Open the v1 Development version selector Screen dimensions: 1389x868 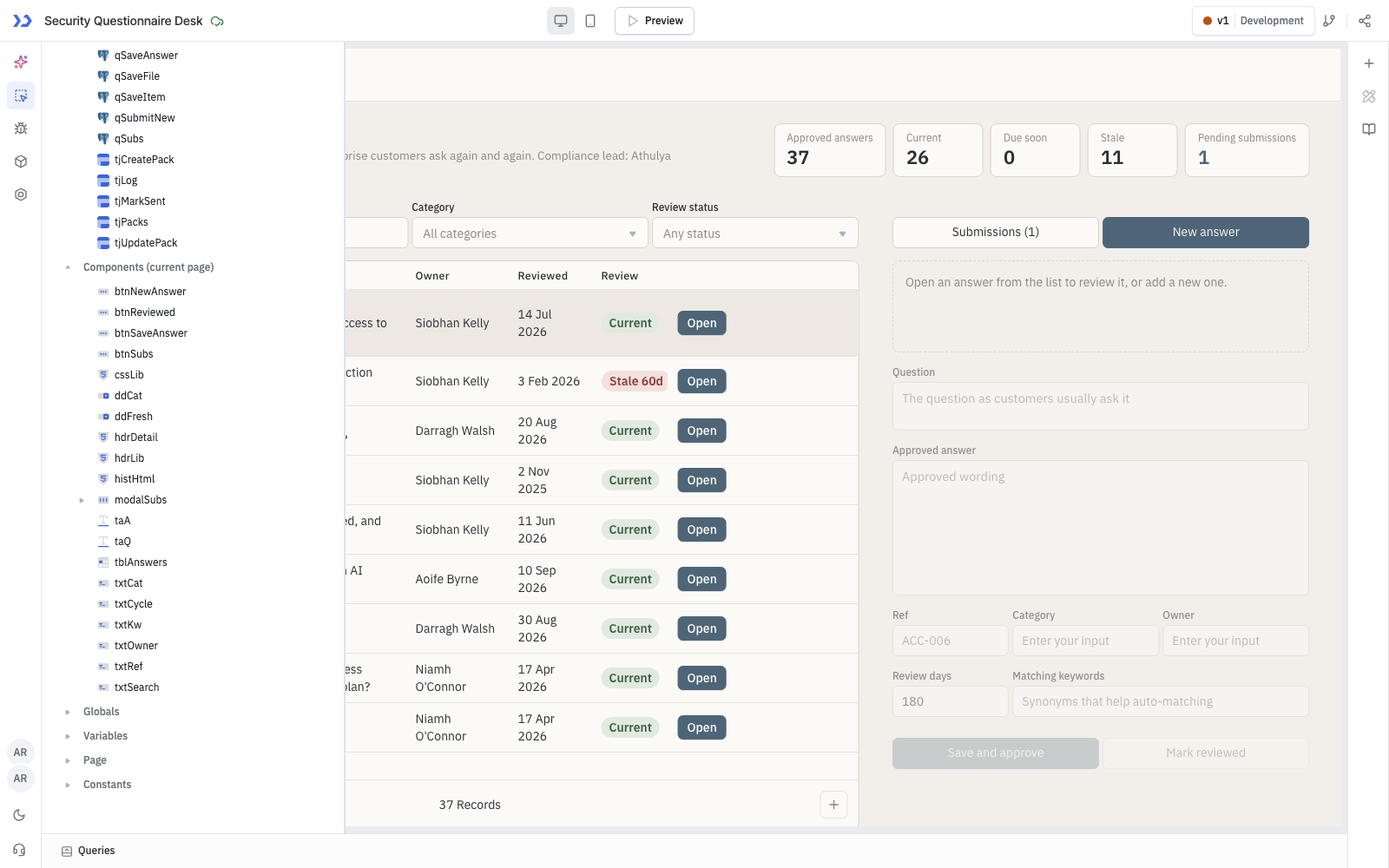[x=1253, y=21]
